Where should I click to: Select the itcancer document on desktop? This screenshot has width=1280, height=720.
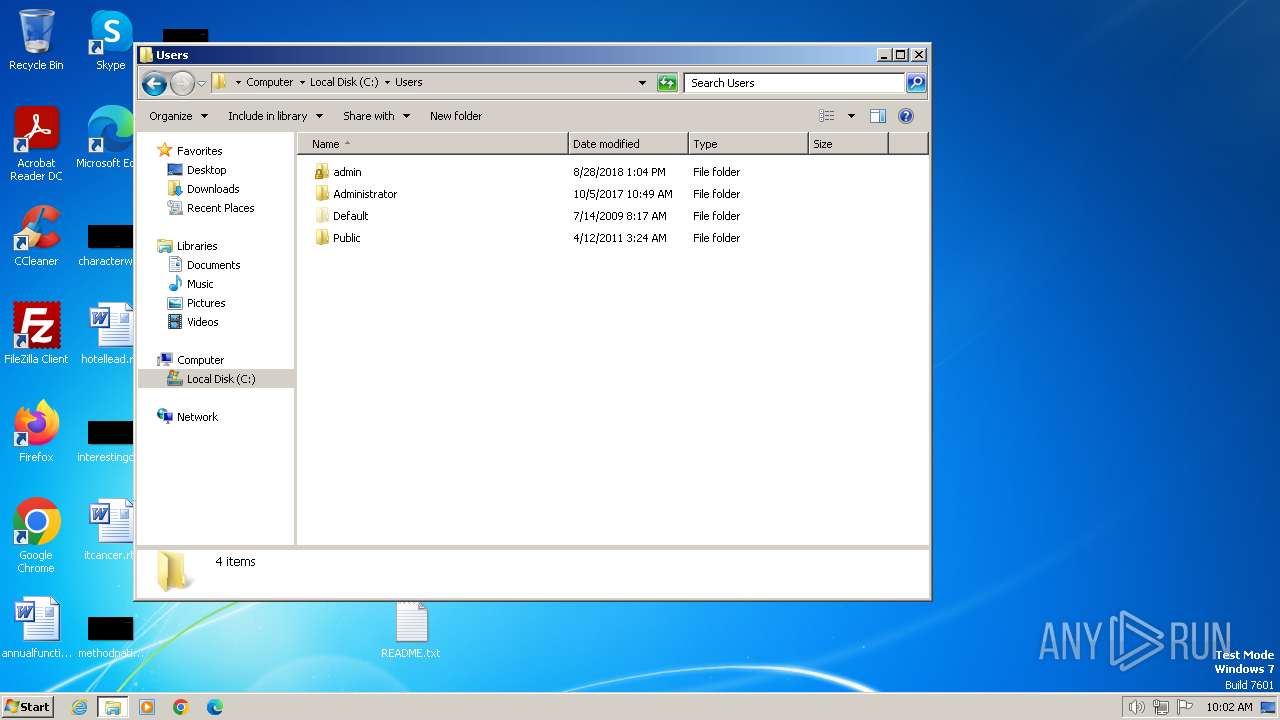pyautogui.click(x=110, y=530)
